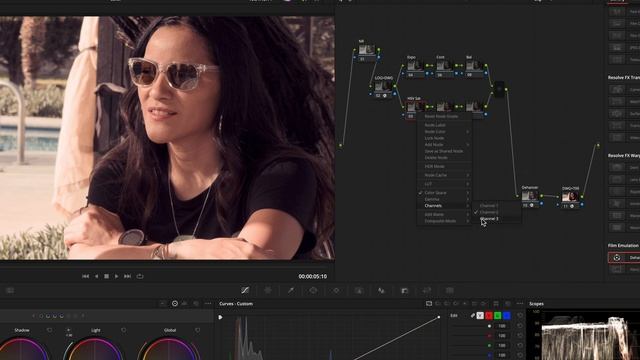The height and width of the screenshot is (360, 640).
Task: Expand Node Cache submenu
Action: pyautogui.click(x=444, y=175)
